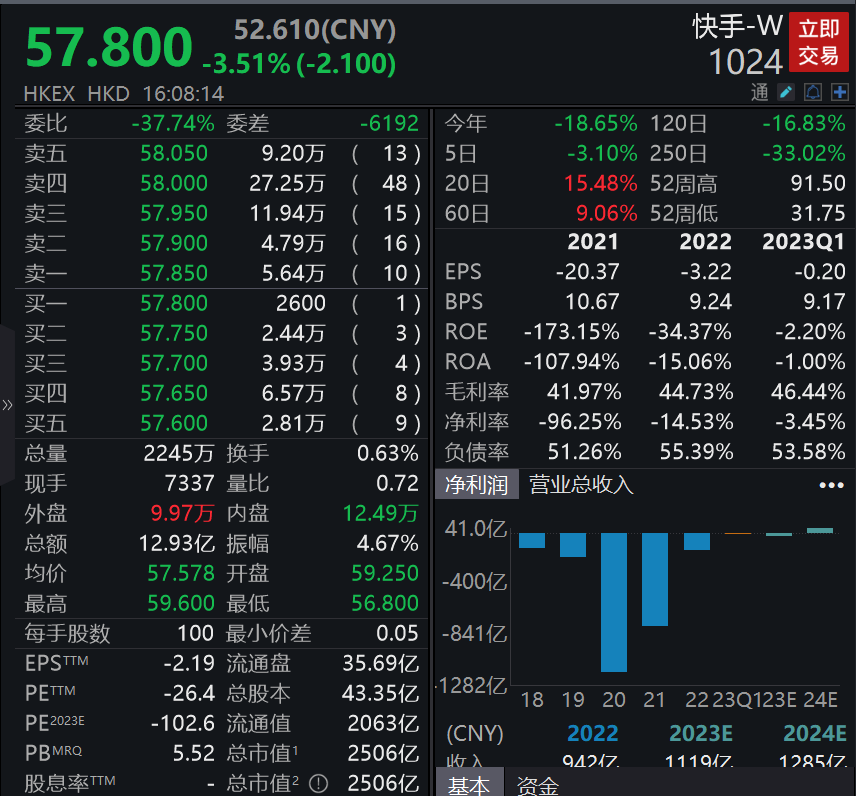Open the bell price alert icon
Viewport: 856px width, 796px height.
[x=813, y=93]
